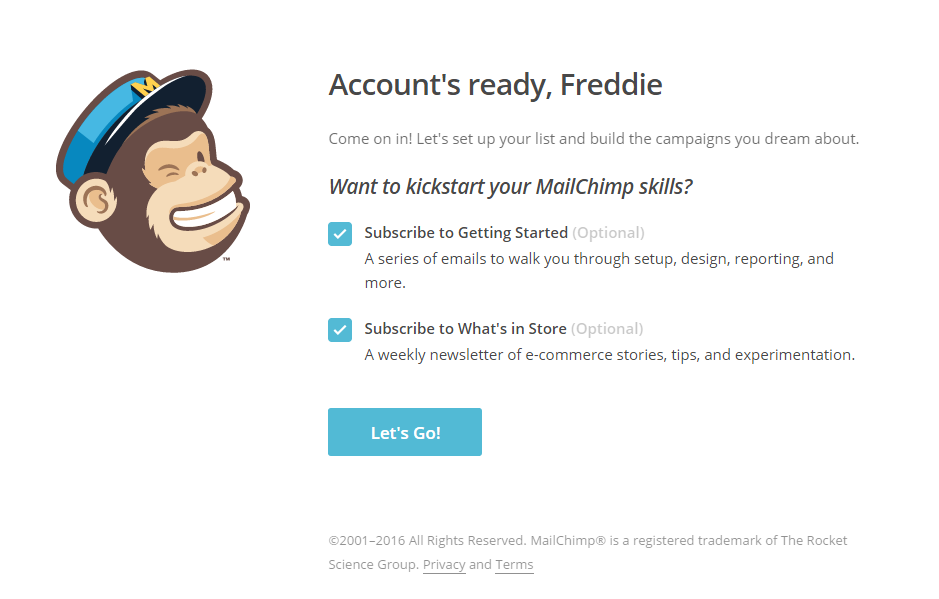Click the 'Want to kickstart your MailChimp skills?' subheading
Viewport: 939px width, 599px height.
pyautogui.click(x=510, y=187)
